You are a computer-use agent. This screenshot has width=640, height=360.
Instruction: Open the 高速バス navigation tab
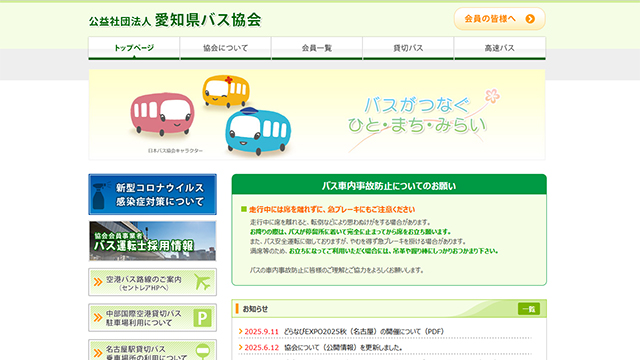click(x=500, y=48)
